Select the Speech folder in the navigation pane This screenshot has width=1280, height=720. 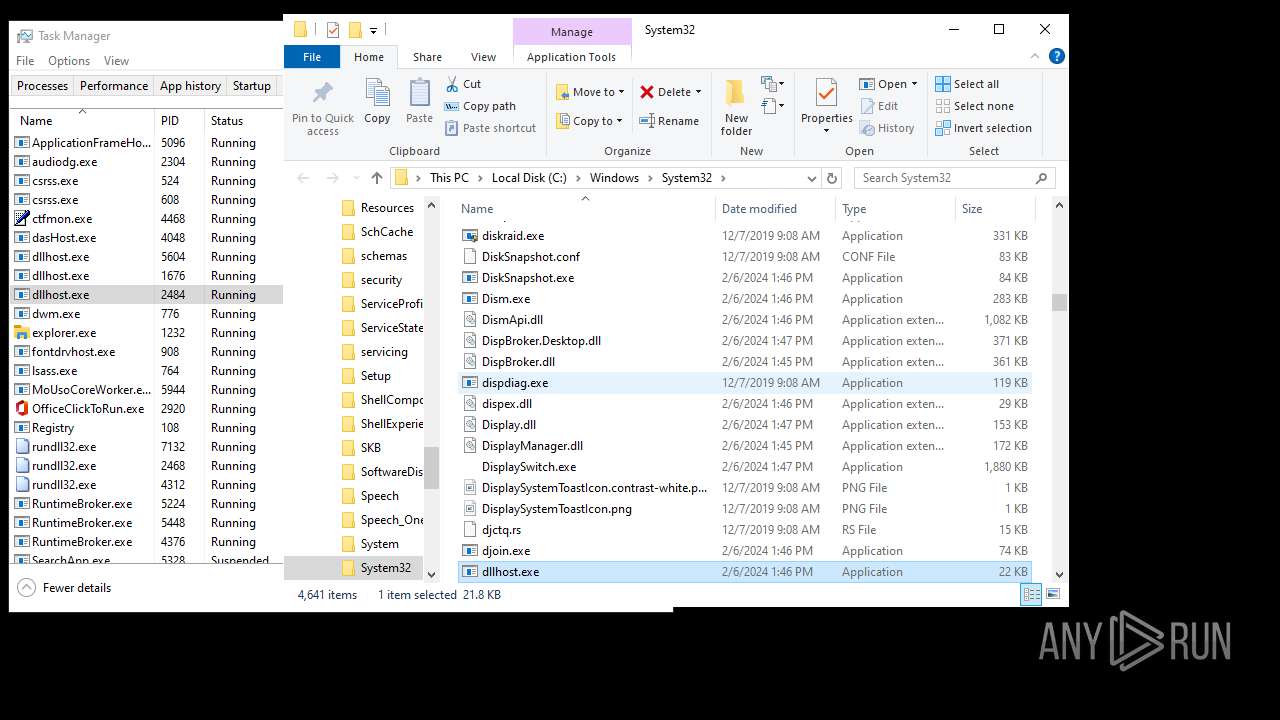(x=379, y=496)
